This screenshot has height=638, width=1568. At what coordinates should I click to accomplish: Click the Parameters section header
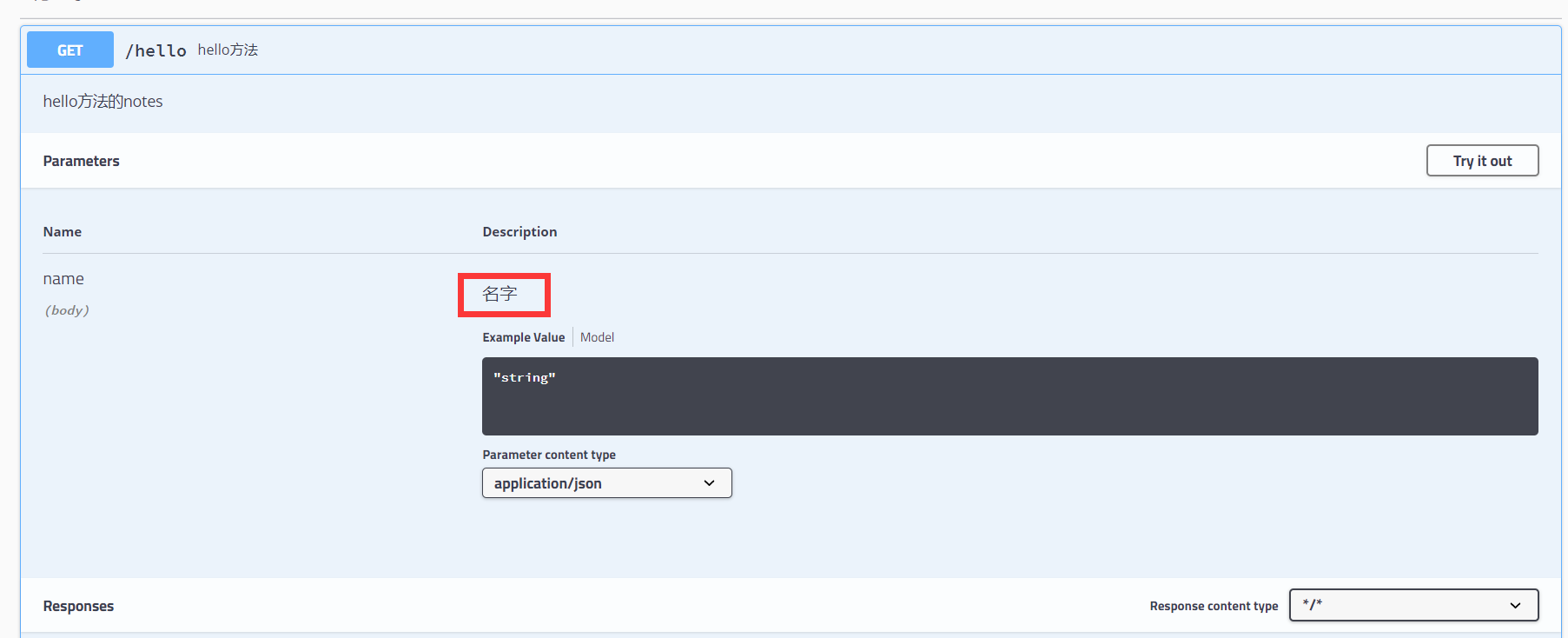tap(82, 161)
